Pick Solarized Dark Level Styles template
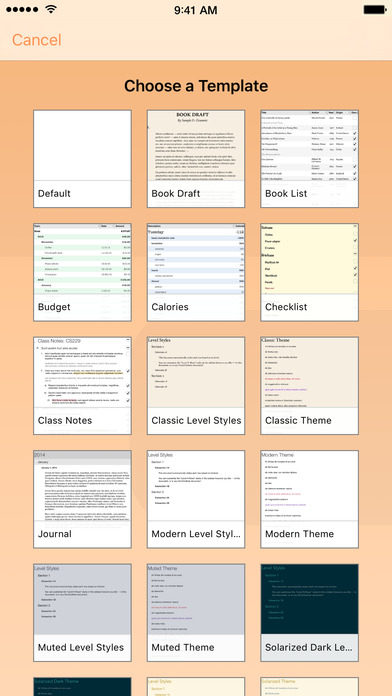 pos(309,613)
